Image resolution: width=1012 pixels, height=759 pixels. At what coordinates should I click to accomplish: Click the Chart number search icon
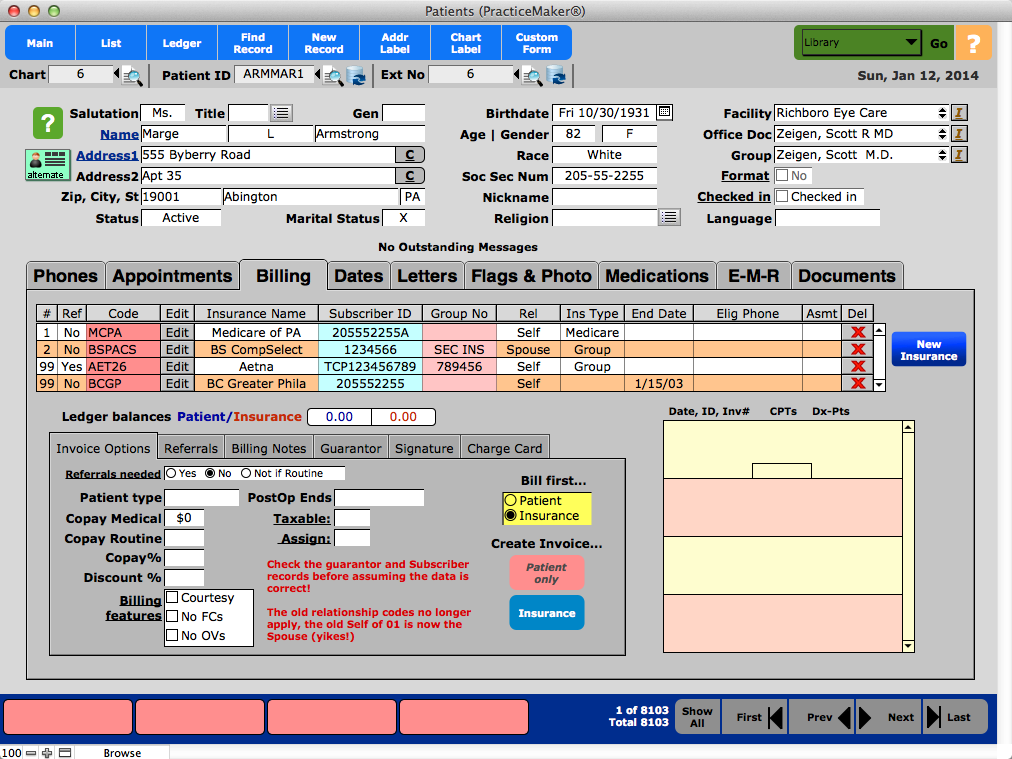[132, 76]
